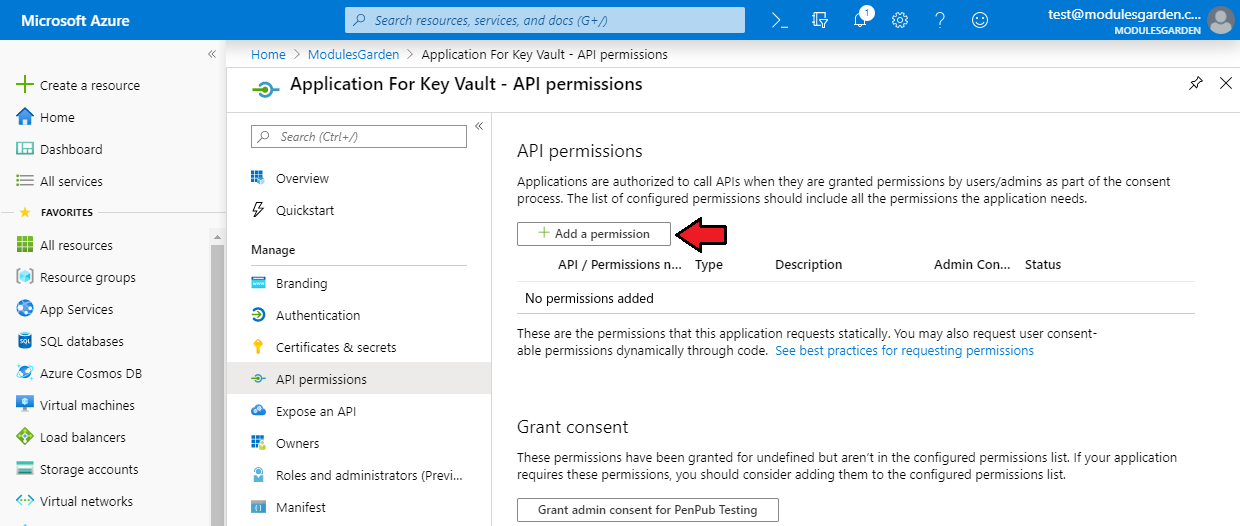
Task: Click the Admin Consent column header
Action: point(972,265)
